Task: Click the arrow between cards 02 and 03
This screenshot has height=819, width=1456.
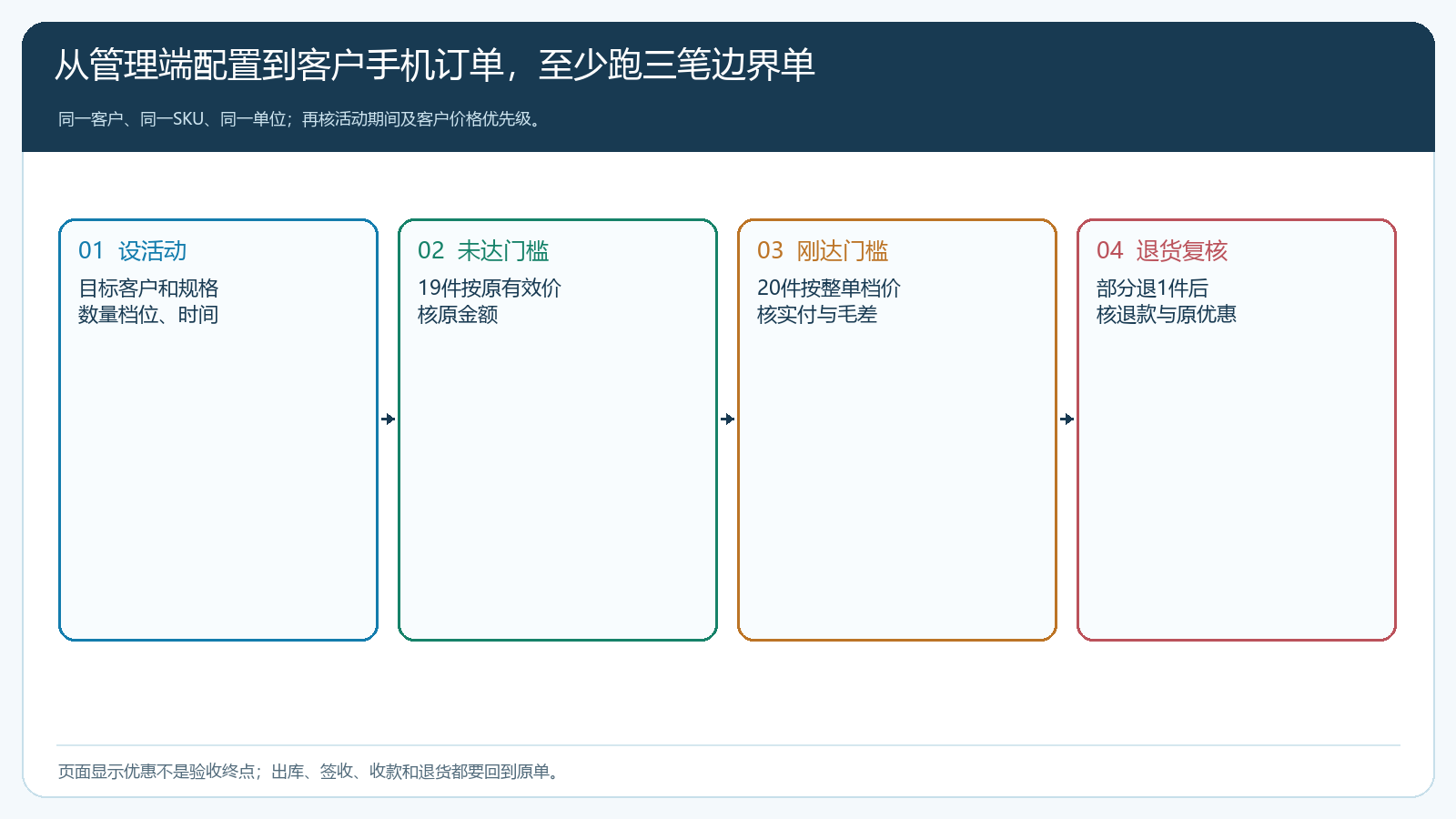Action: pos(728,420)
